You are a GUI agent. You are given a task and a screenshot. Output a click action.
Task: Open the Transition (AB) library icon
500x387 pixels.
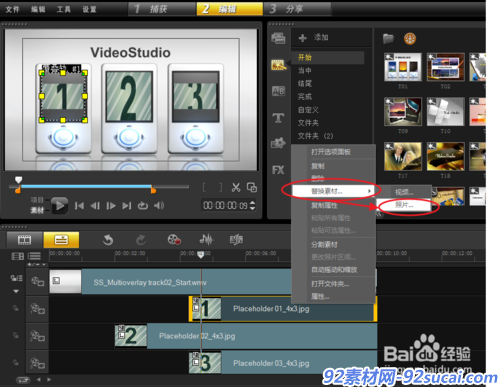point(278,91)
